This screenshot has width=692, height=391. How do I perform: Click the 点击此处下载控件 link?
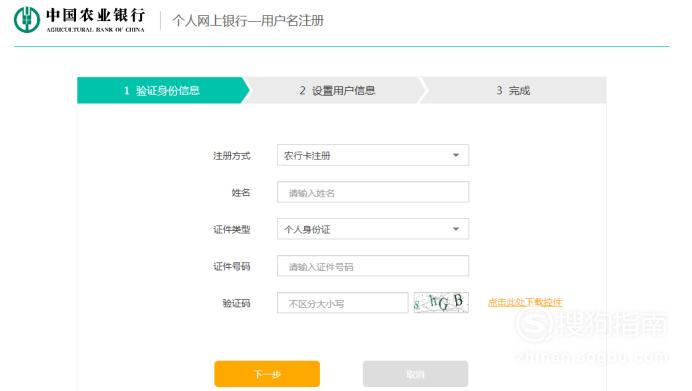pyautogui.click(x=525, y=302)
